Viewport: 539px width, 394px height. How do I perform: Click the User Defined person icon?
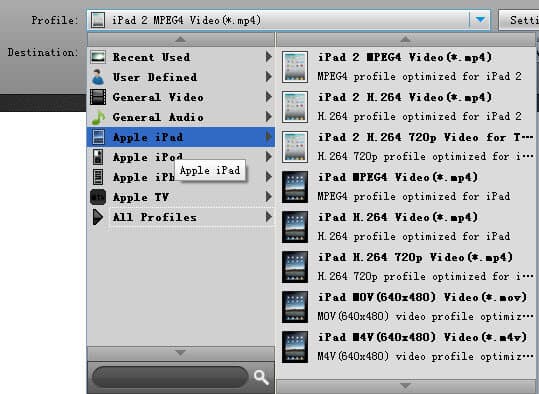click(98, 77)
